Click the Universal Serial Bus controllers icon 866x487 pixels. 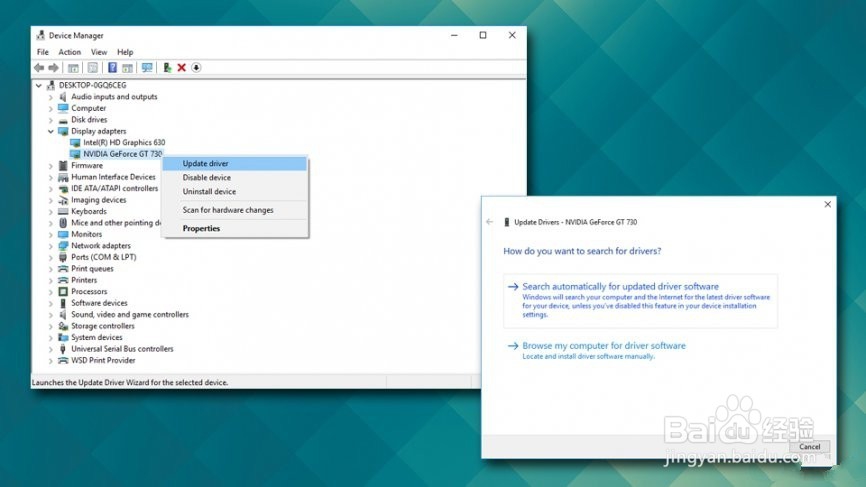pos(63,349)
